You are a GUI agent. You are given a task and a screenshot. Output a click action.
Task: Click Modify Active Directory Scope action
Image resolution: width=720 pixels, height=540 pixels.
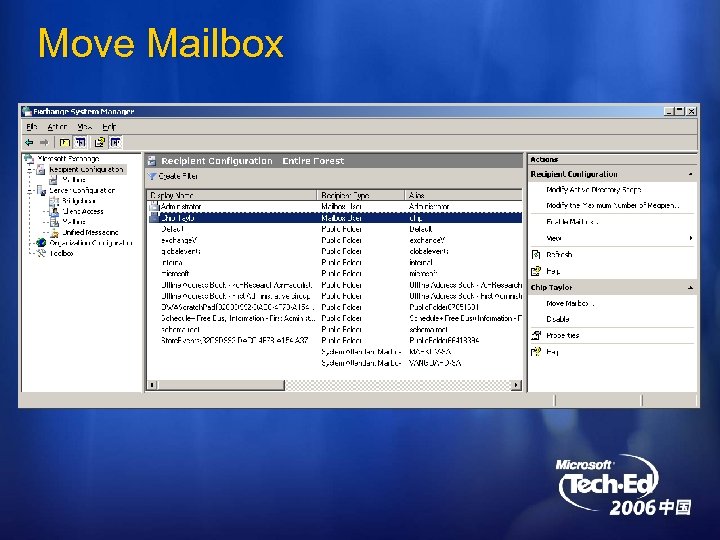point(593,190)
